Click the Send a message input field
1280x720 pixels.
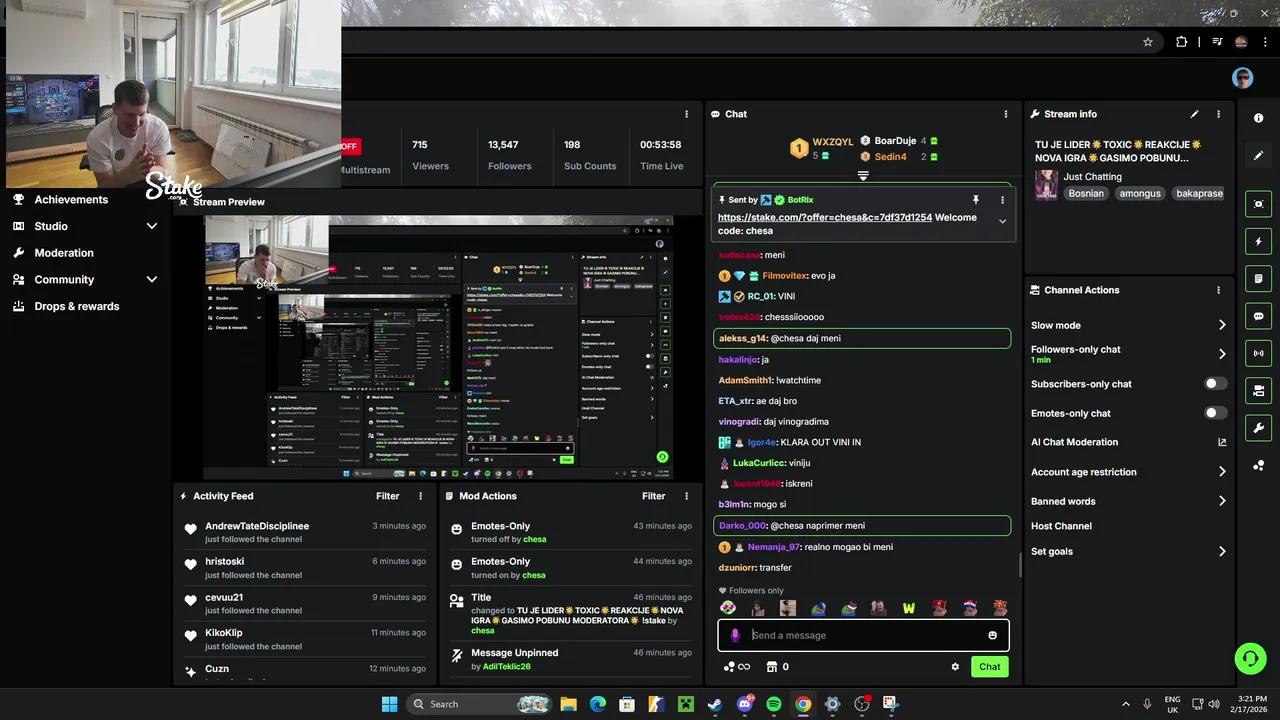(x=865, y=635)
